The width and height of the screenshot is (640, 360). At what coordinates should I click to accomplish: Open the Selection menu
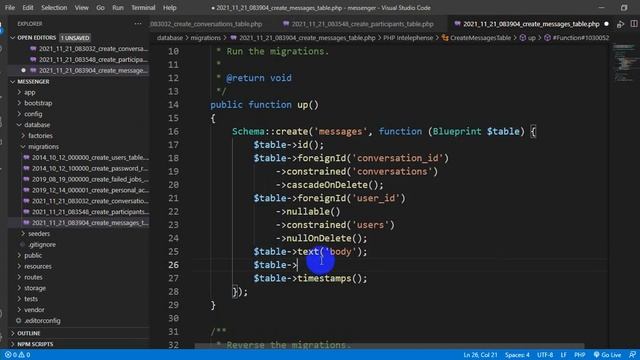tap(54, 7)
